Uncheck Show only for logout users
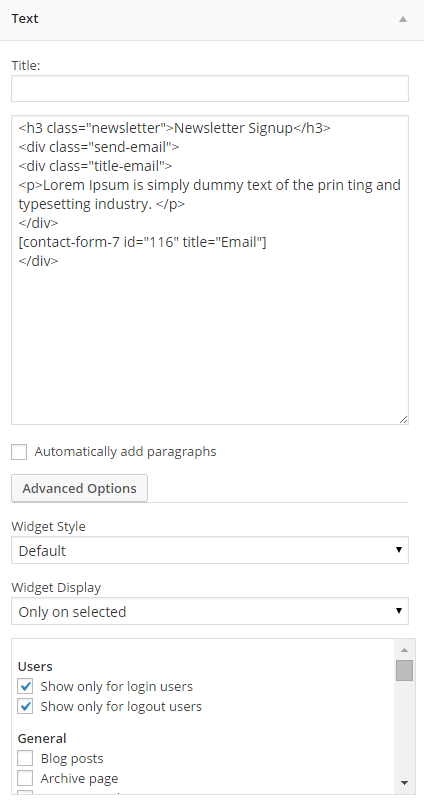This screenshot has height=809, width=424. pos(25,706)
